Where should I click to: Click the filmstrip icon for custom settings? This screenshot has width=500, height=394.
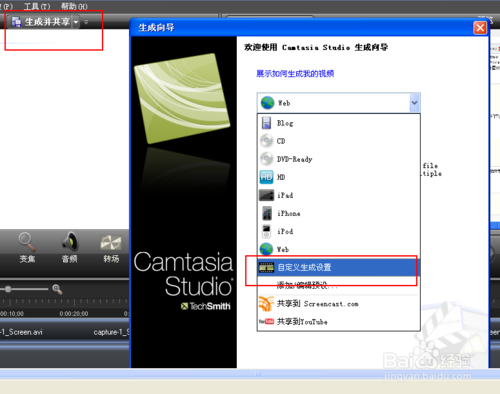click(266, 267)
